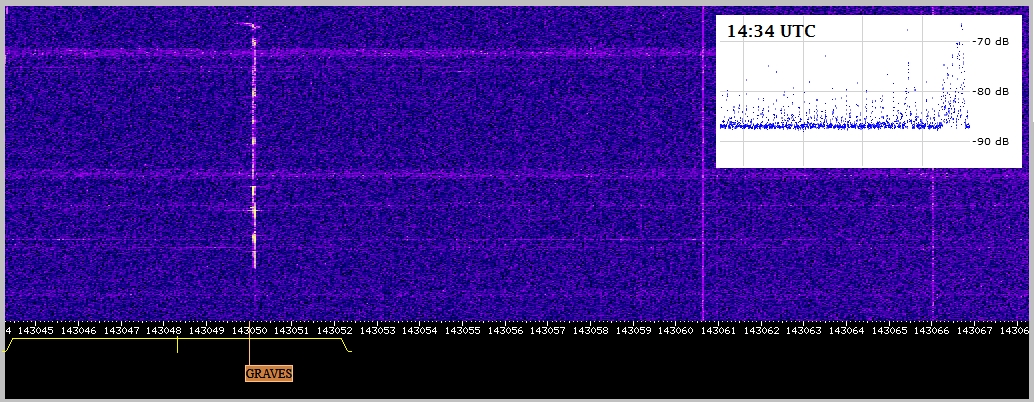Choose 143054 on the frequency axis
The width and height of the screenshot is (1034, 402).
[x=420, y=330]
